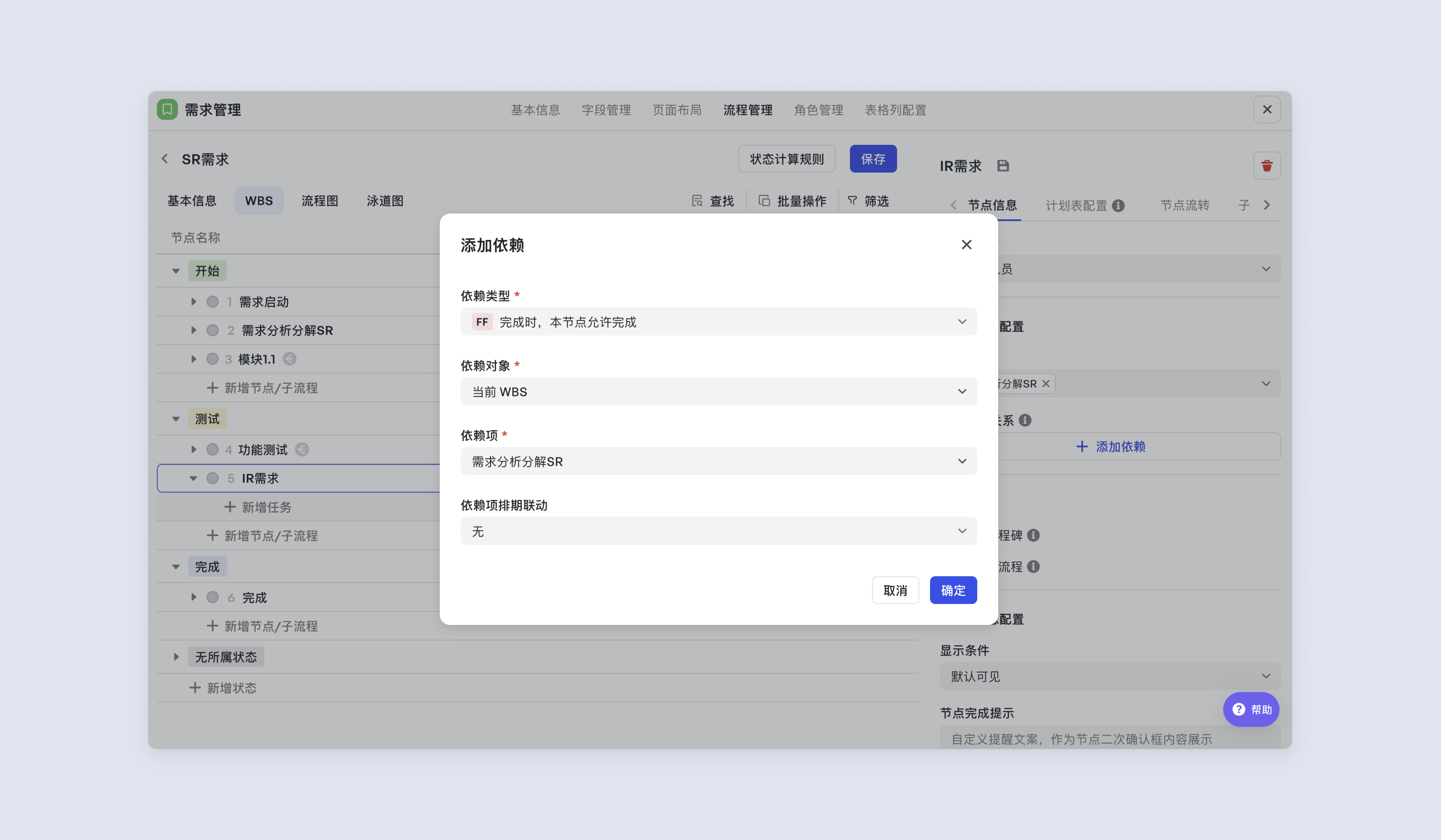1441x840 pixels.
Task: Switch to the 泳道图 view tab
Action: click(385, 201)
